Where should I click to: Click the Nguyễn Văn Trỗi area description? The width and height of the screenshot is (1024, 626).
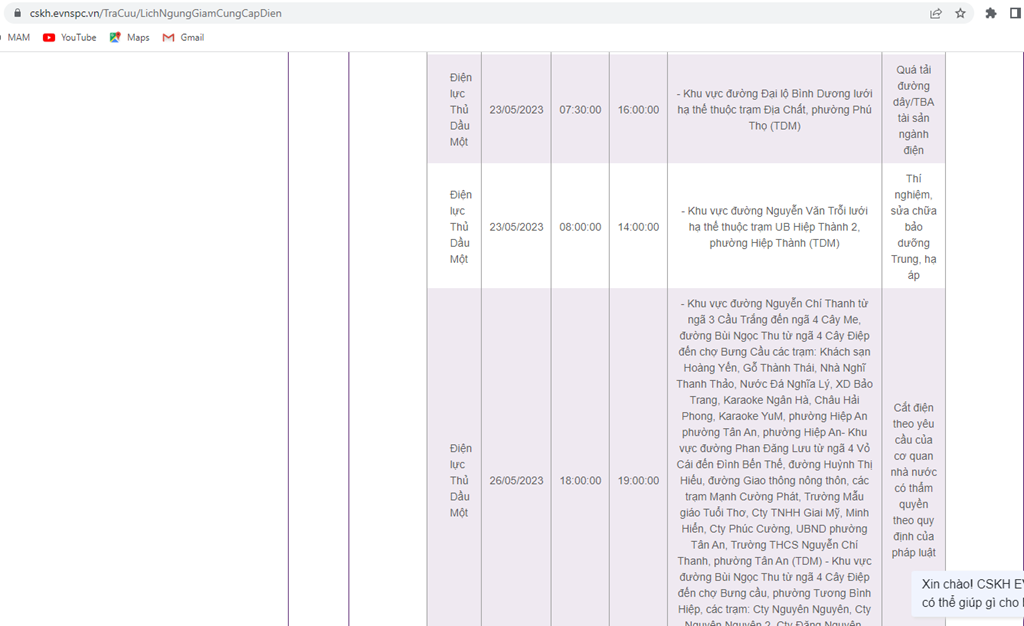coord(775,227)
